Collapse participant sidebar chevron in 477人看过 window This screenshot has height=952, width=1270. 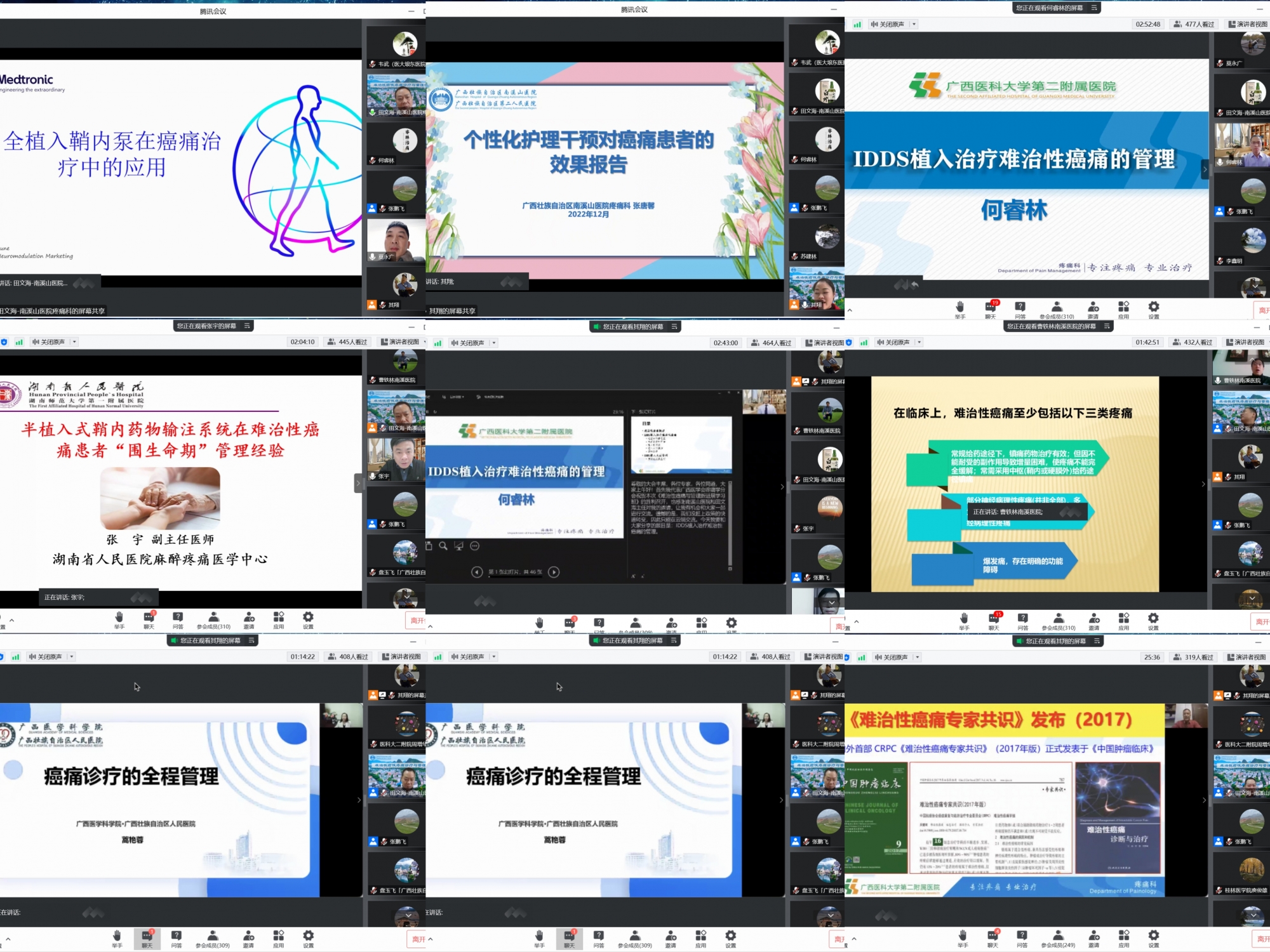tap(1205, 169)
